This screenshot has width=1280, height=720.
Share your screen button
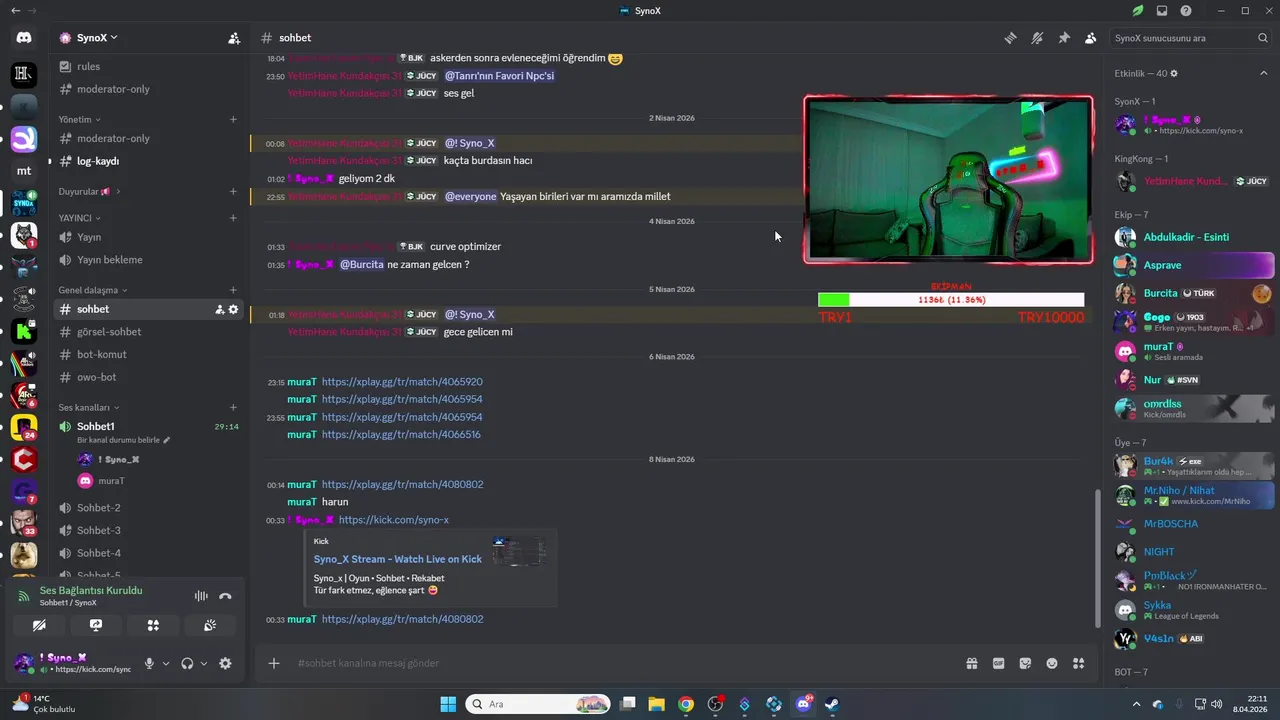[96, 625]
